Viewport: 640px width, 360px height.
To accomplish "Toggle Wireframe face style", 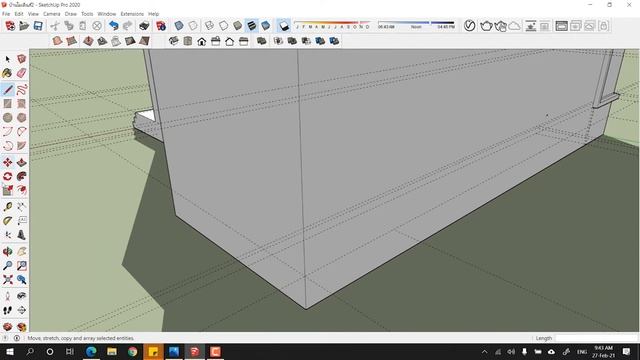I will tap(209, 26).
